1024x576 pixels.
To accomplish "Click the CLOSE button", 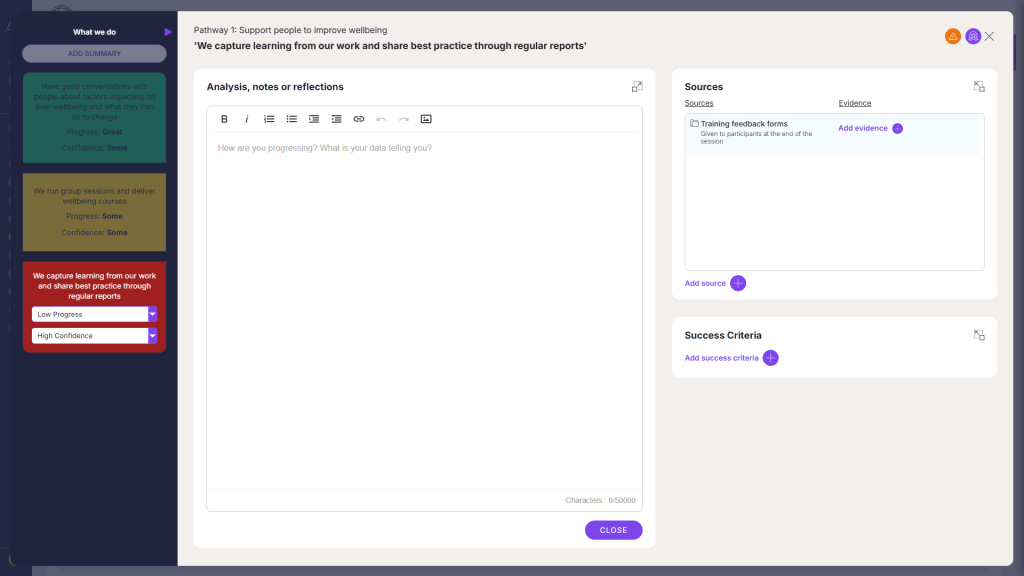I will (x=613, y=530).
